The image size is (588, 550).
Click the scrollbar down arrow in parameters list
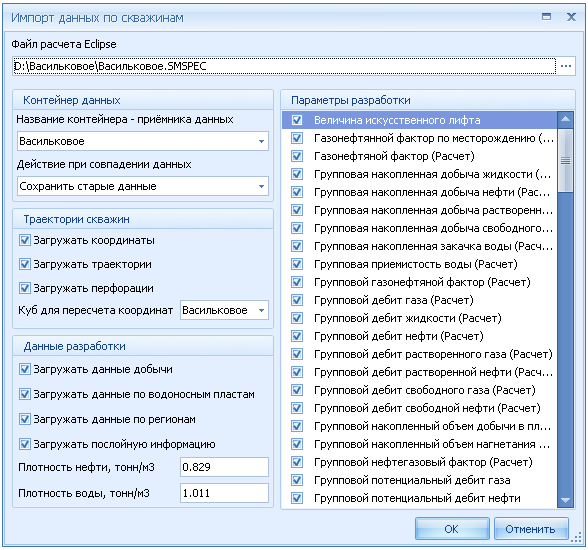pos(565,500)
